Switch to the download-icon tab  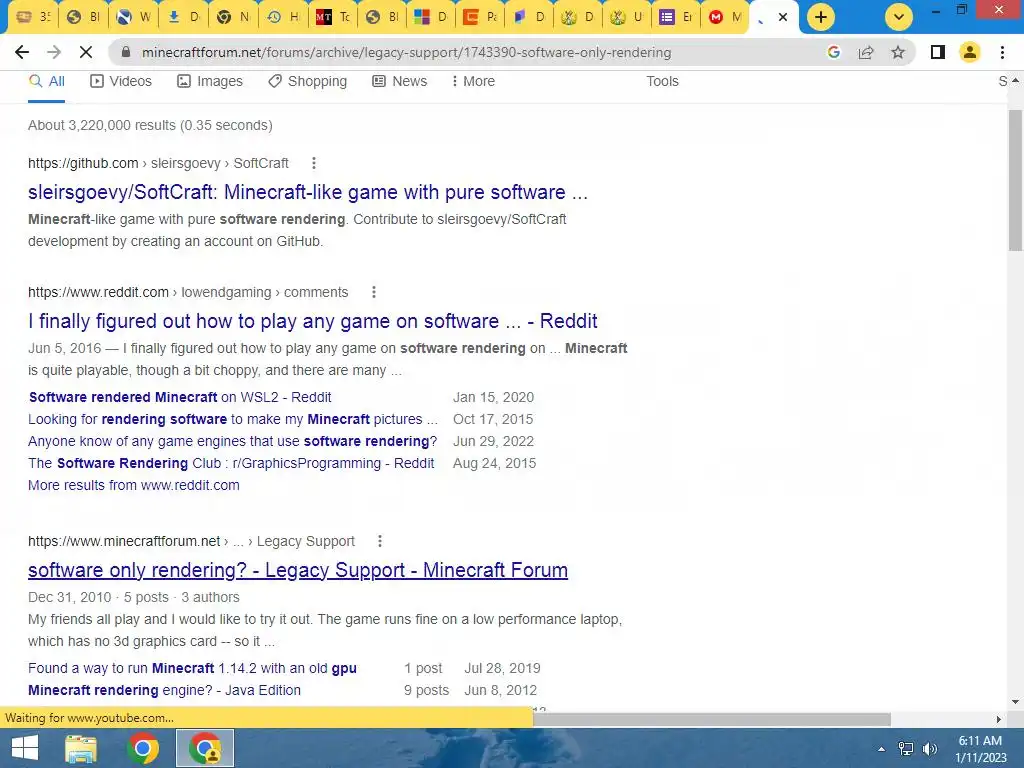[x=183, y=17]
